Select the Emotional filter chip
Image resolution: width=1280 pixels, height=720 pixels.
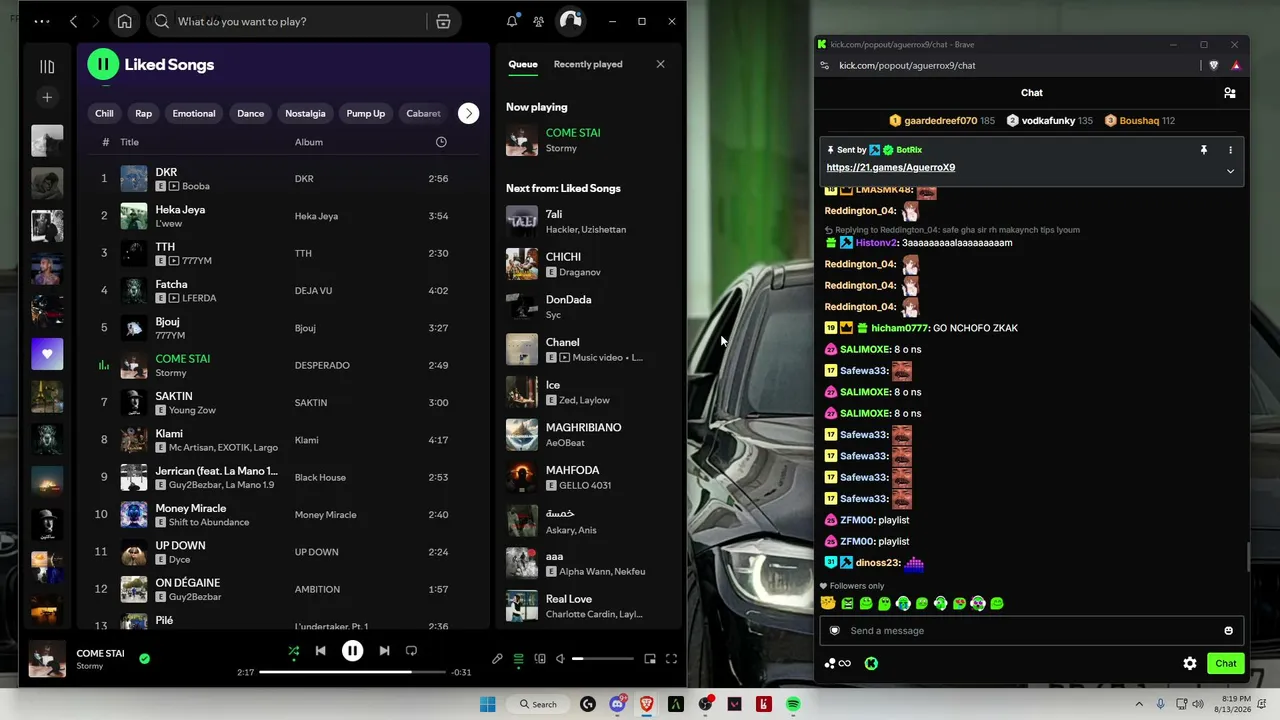pyautogui.click(x=194, y=113)
